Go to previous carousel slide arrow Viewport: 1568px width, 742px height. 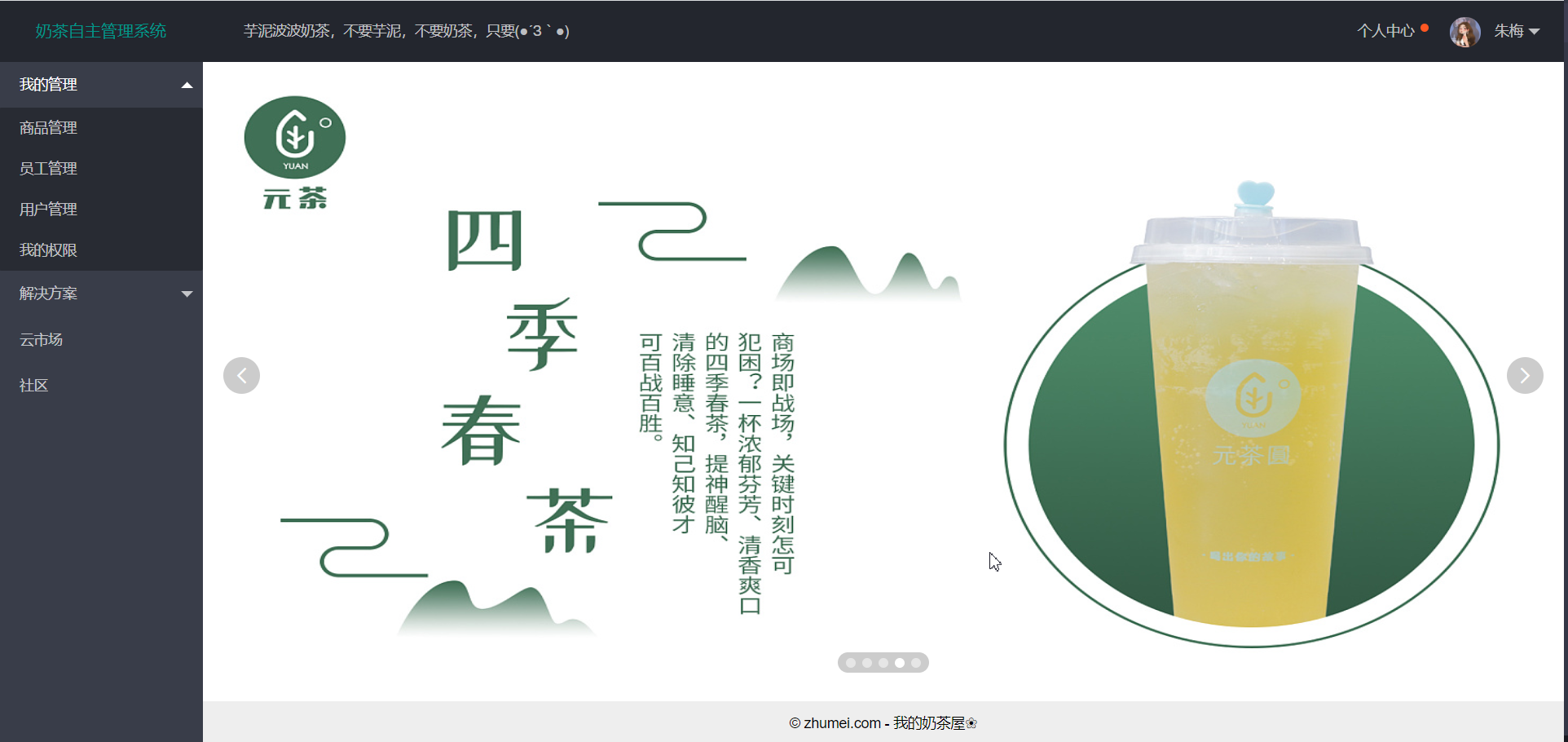242,376
